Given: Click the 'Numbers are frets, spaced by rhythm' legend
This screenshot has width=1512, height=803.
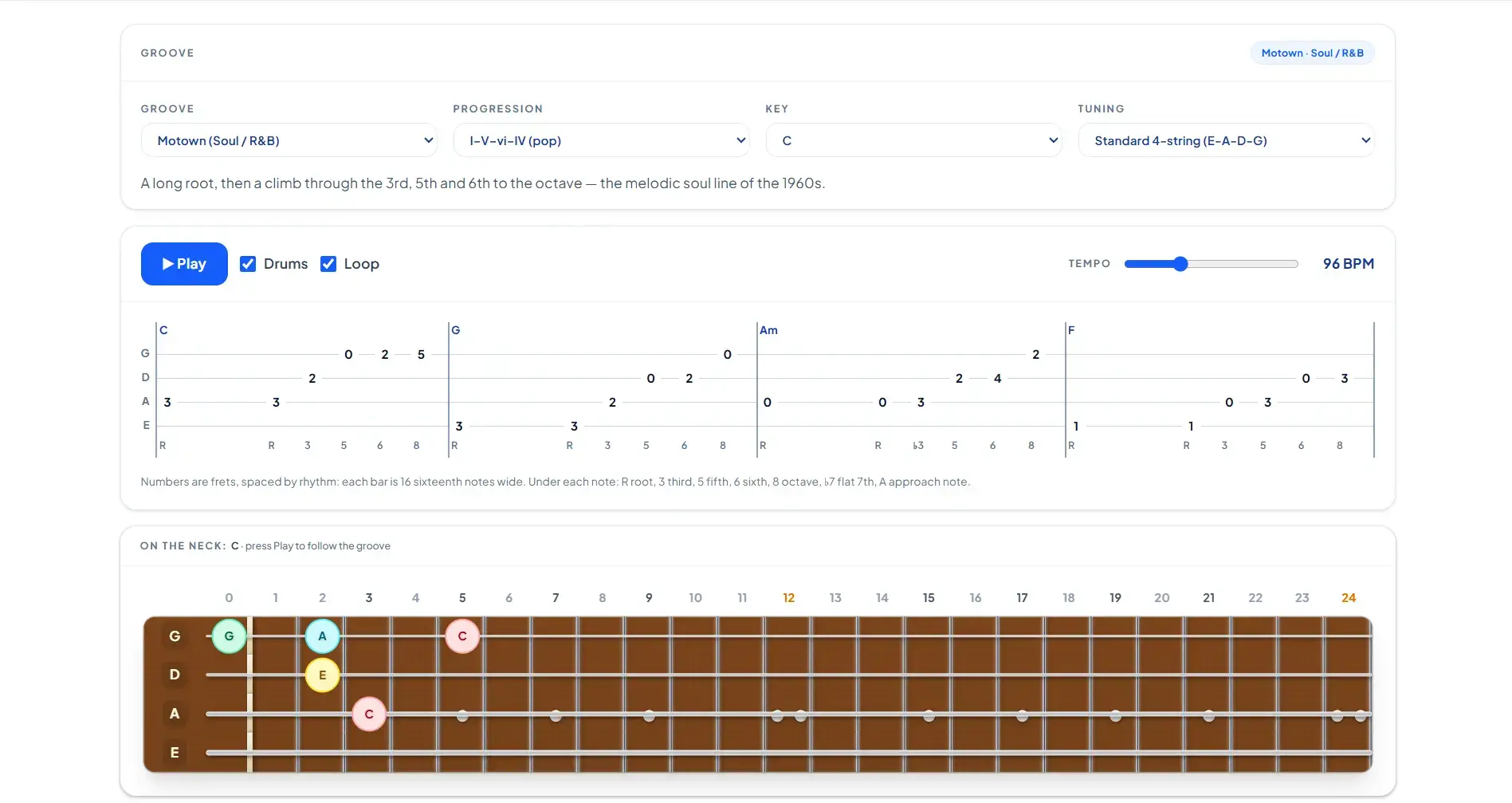Looking at the screenshot, I should [x=556, y=482].
